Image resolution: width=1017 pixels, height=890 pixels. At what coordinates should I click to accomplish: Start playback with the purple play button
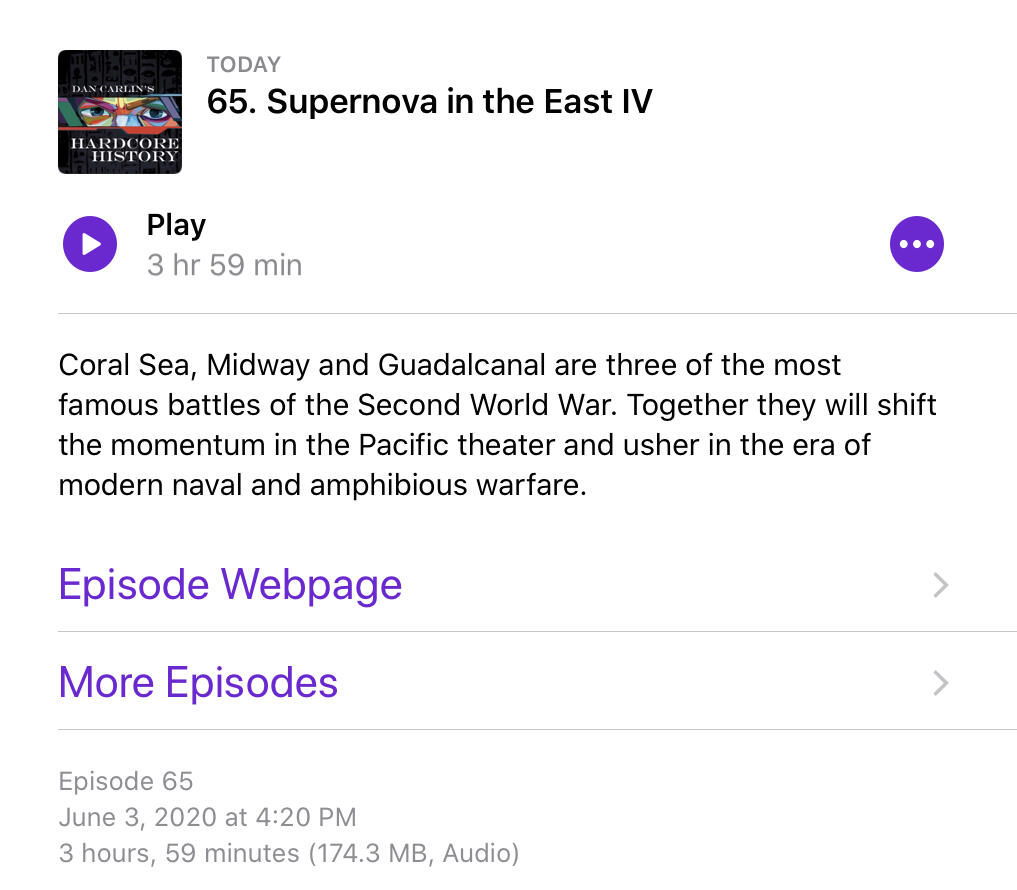(x=90, y=244)
